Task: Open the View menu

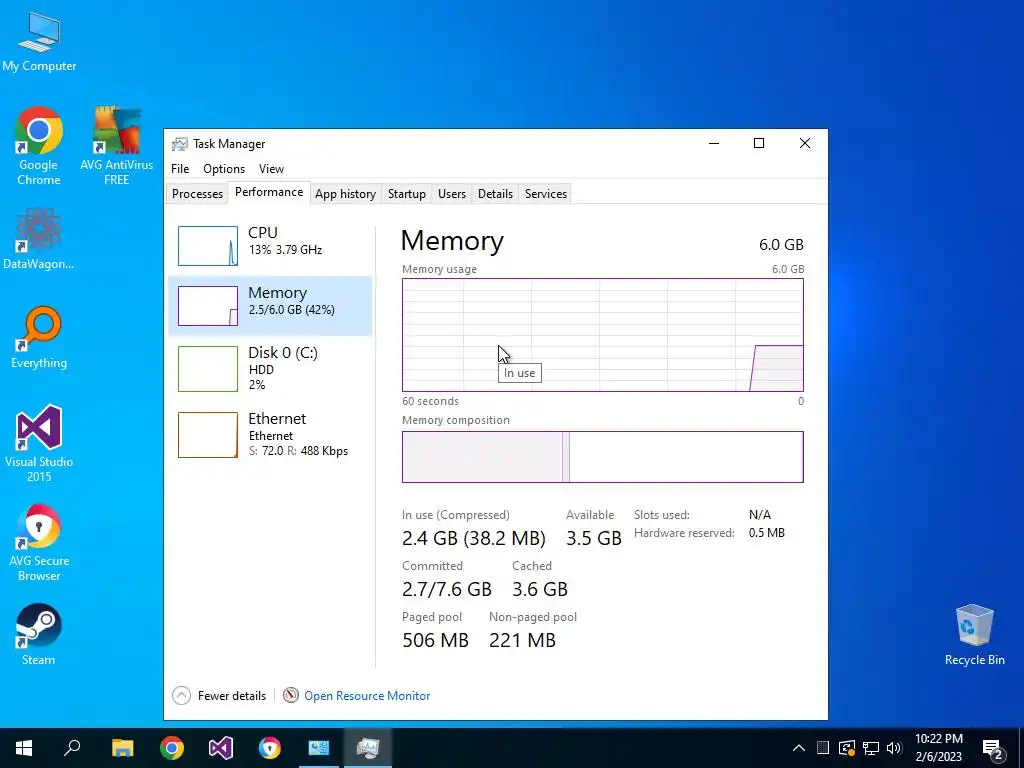Action: coord(271,168)
